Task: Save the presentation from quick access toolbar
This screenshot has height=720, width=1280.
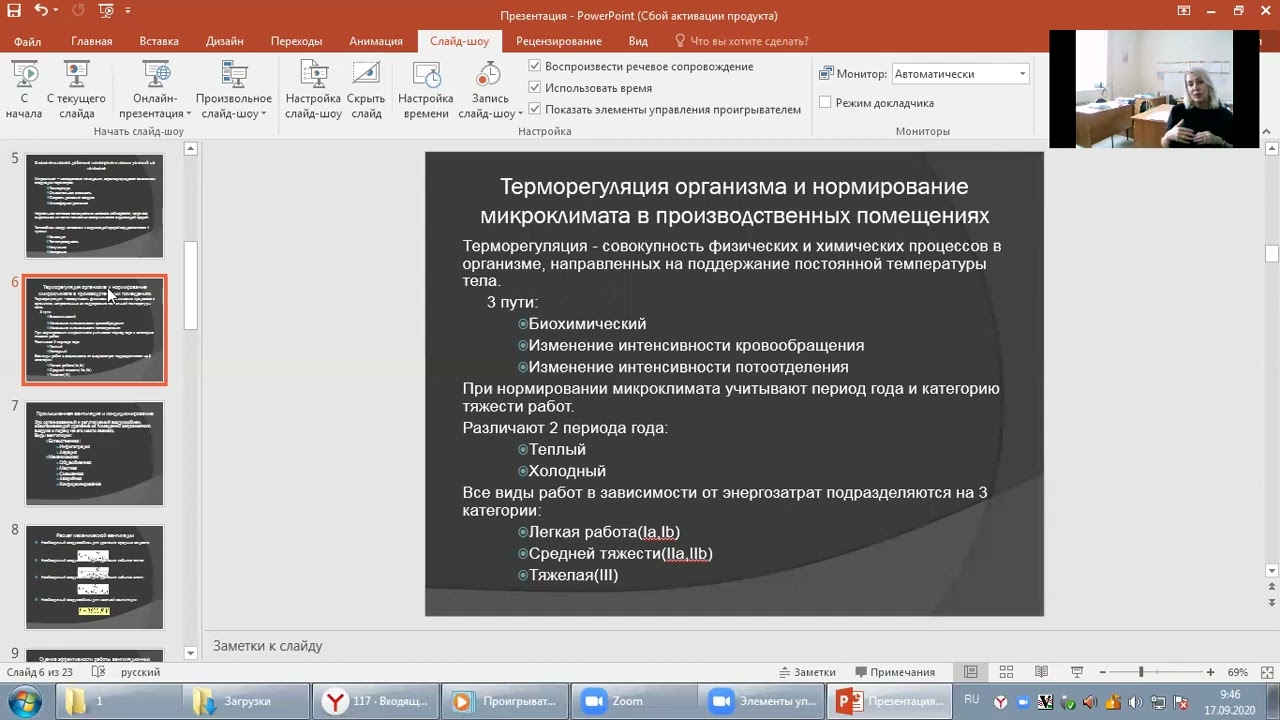Action: pyautogui.click(x=14, y=11)
